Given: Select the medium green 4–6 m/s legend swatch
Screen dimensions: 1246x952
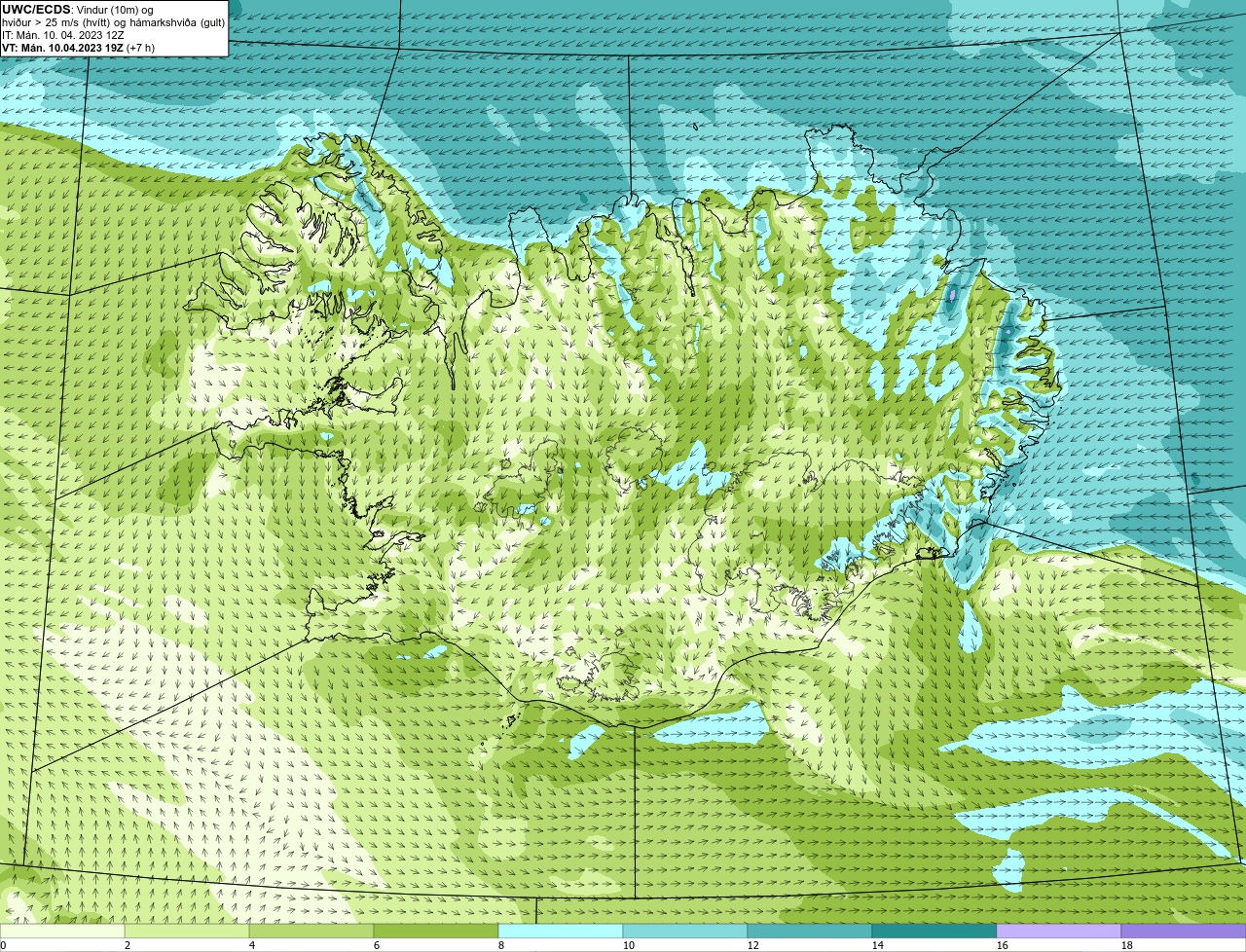Looking at the screenshot, I should pyautogui.click(x=311, y=932).
